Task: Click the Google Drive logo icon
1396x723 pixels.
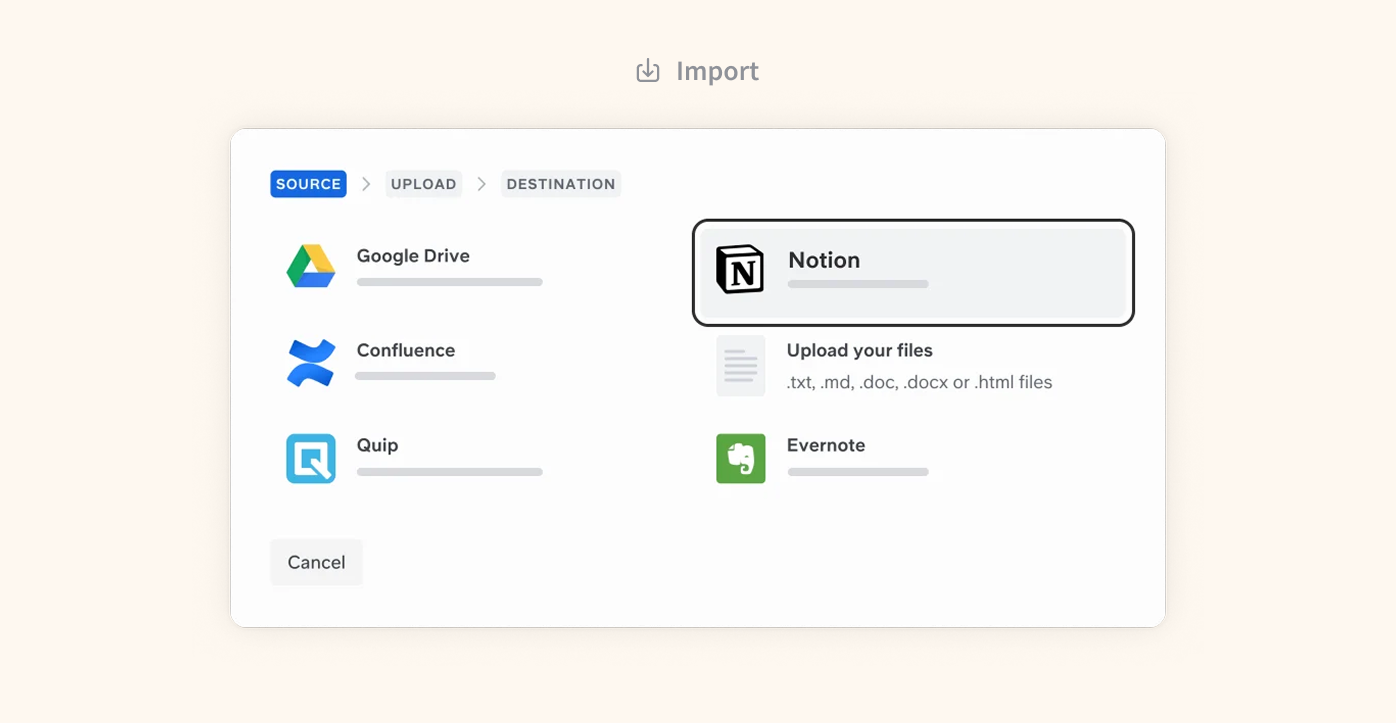Action: pyautogui.click(x=311, y=266)
